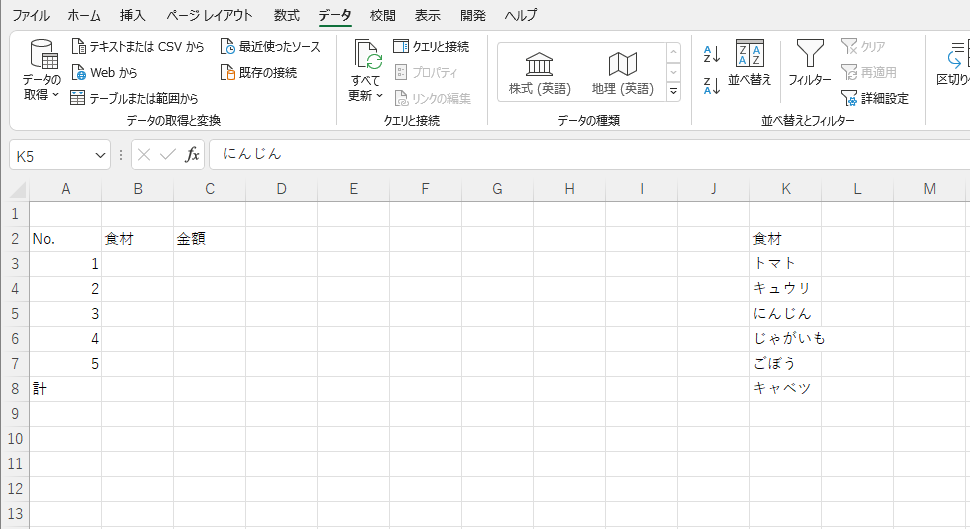The height and width of the screenshot is (529, 970).
Task: Switch to ホーム tab
Action: click(84, 15)
